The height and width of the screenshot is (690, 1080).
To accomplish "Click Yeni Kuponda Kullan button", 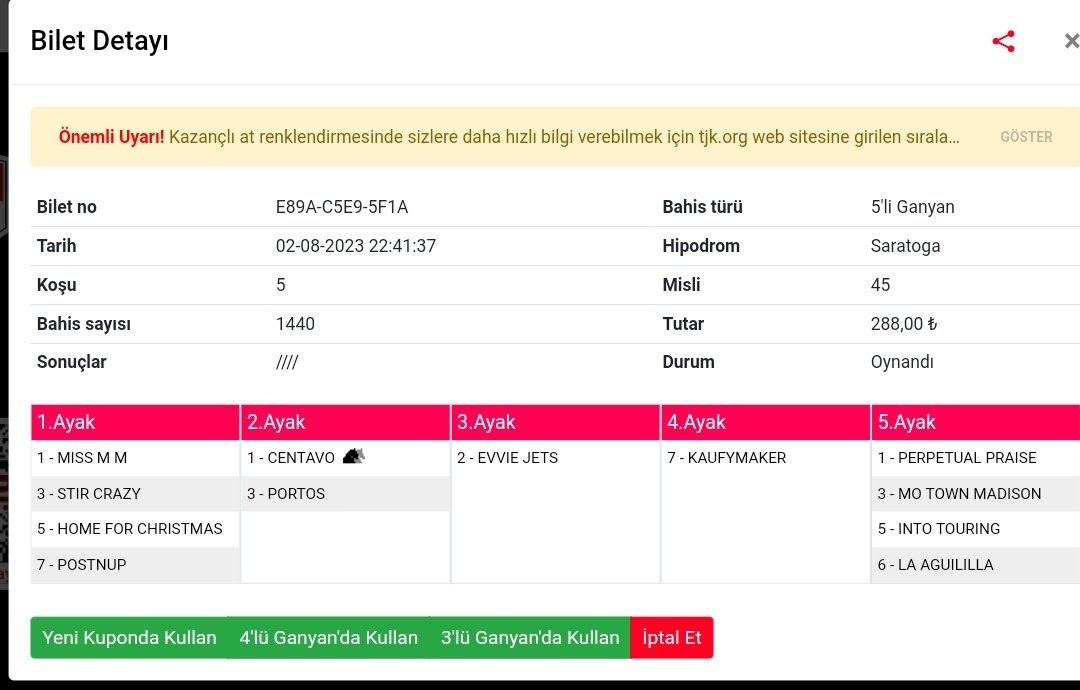I will pos(129,638).
